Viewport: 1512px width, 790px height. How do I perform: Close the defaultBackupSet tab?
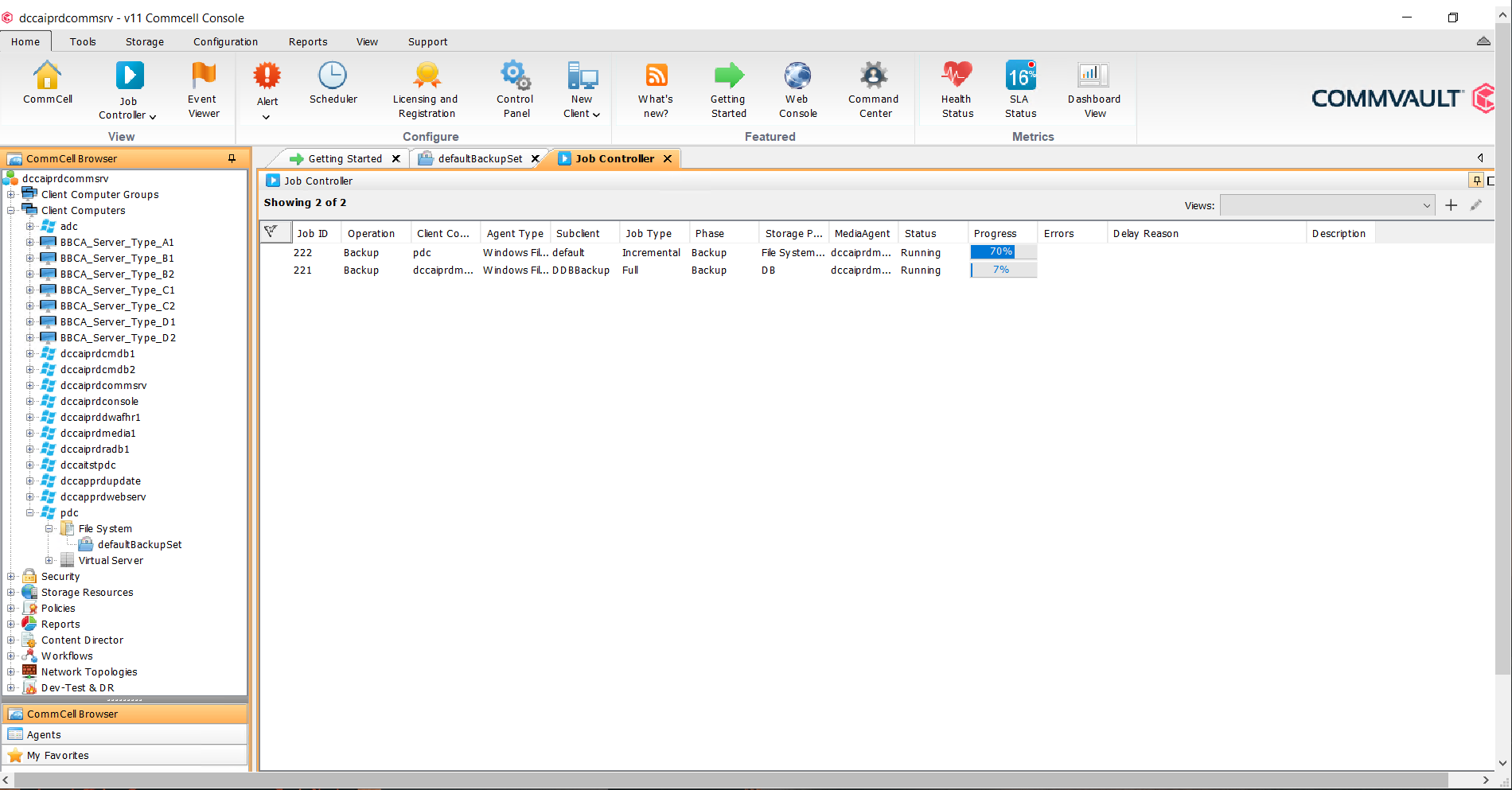(536, 158)
